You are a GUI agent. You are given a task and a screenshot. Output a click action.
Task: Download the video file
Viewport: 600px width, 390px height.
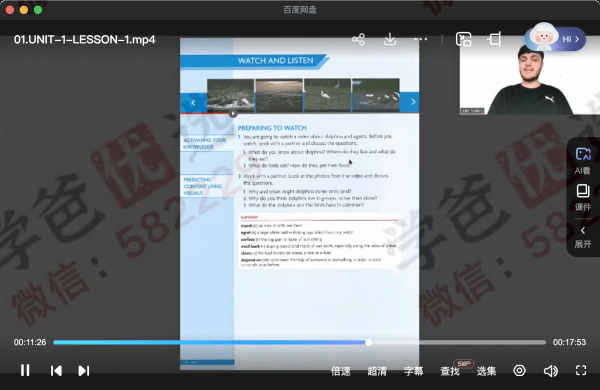click(x=390, y=39)
